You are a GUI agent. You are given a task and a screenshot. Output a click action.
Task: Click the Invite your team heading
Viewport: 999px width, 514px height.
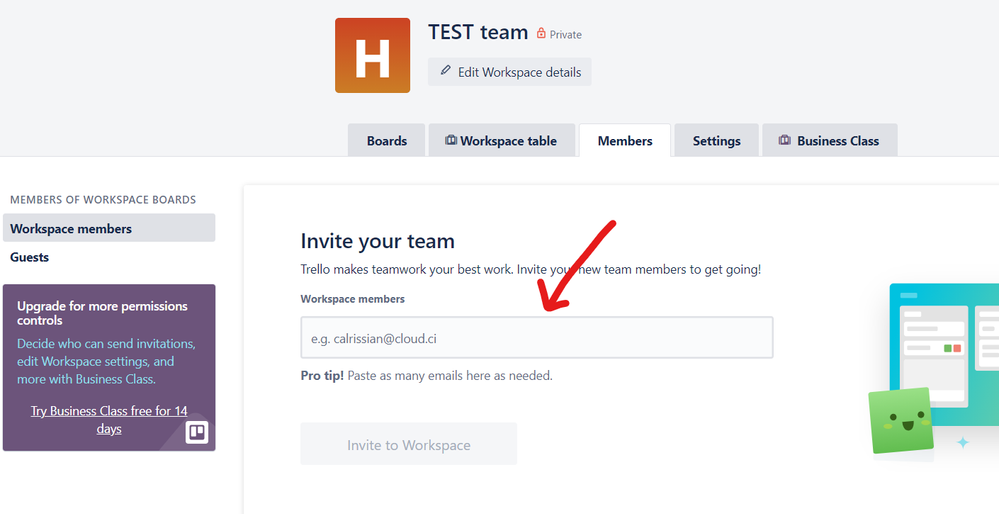[x=378, y=241]
